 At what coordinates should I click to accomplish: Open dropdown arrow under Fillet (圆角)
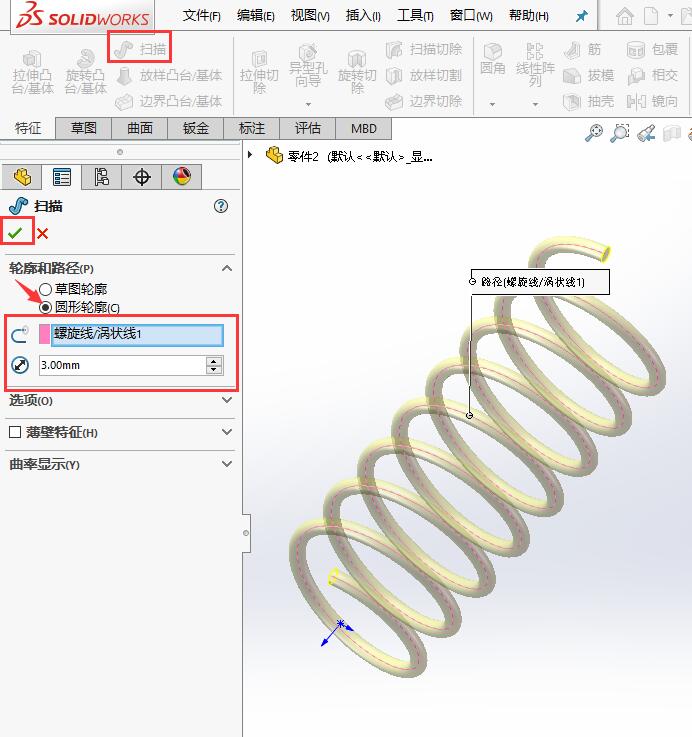(492, 104)
